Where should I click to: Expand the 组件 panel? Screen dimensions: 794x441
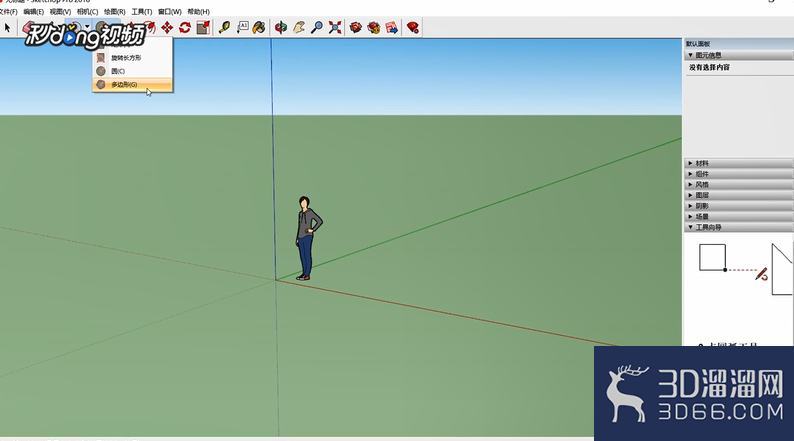point(739,174)
